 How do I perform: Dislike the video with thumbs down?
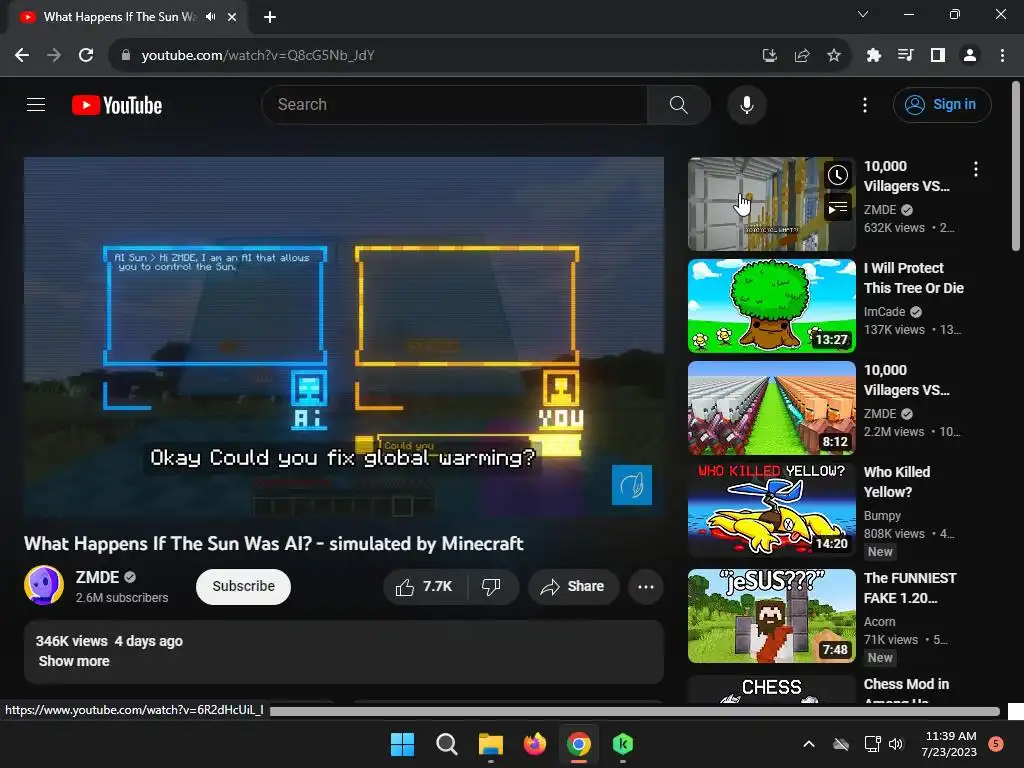point(492,586)
